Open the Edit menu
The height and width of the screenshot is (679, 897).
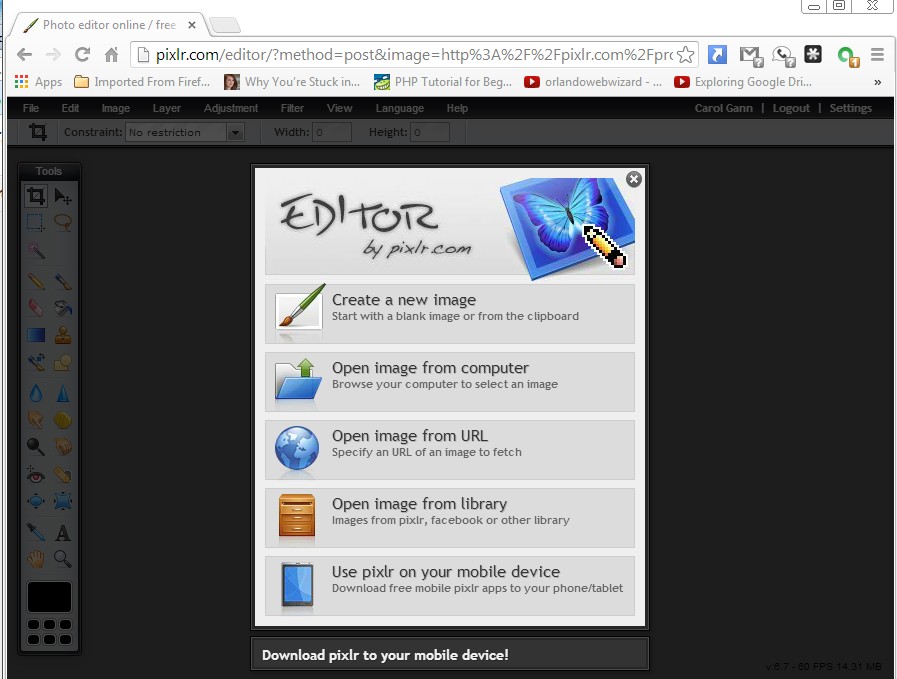[70, 108]
